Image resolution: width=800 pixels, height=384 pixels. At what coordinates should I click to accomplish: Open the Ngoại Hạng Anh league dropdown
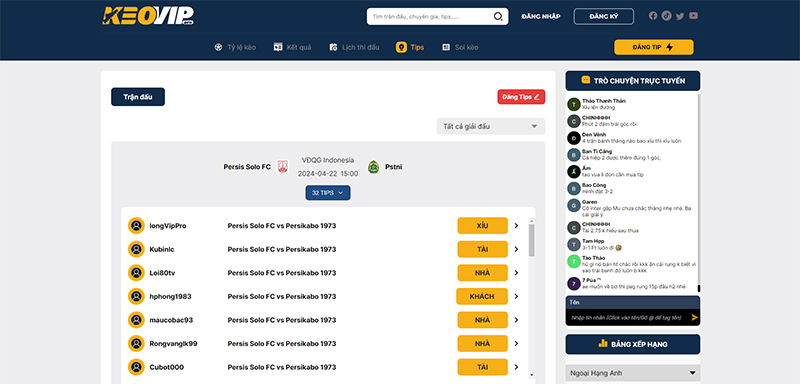633,373
